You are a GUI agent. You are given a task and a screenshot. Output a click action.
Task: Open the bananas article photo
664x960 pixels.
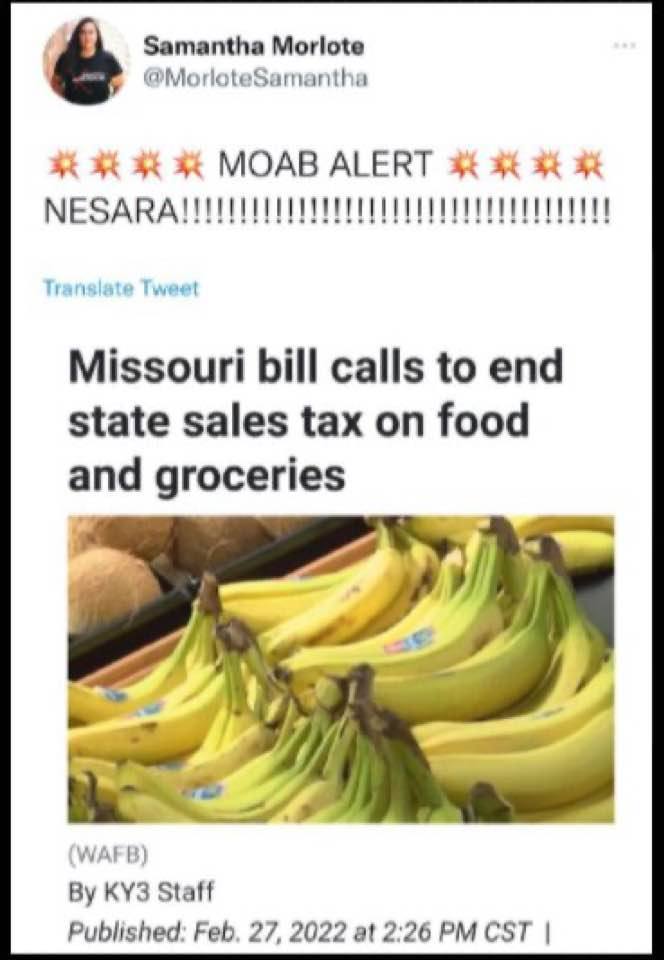pos(341,669)
